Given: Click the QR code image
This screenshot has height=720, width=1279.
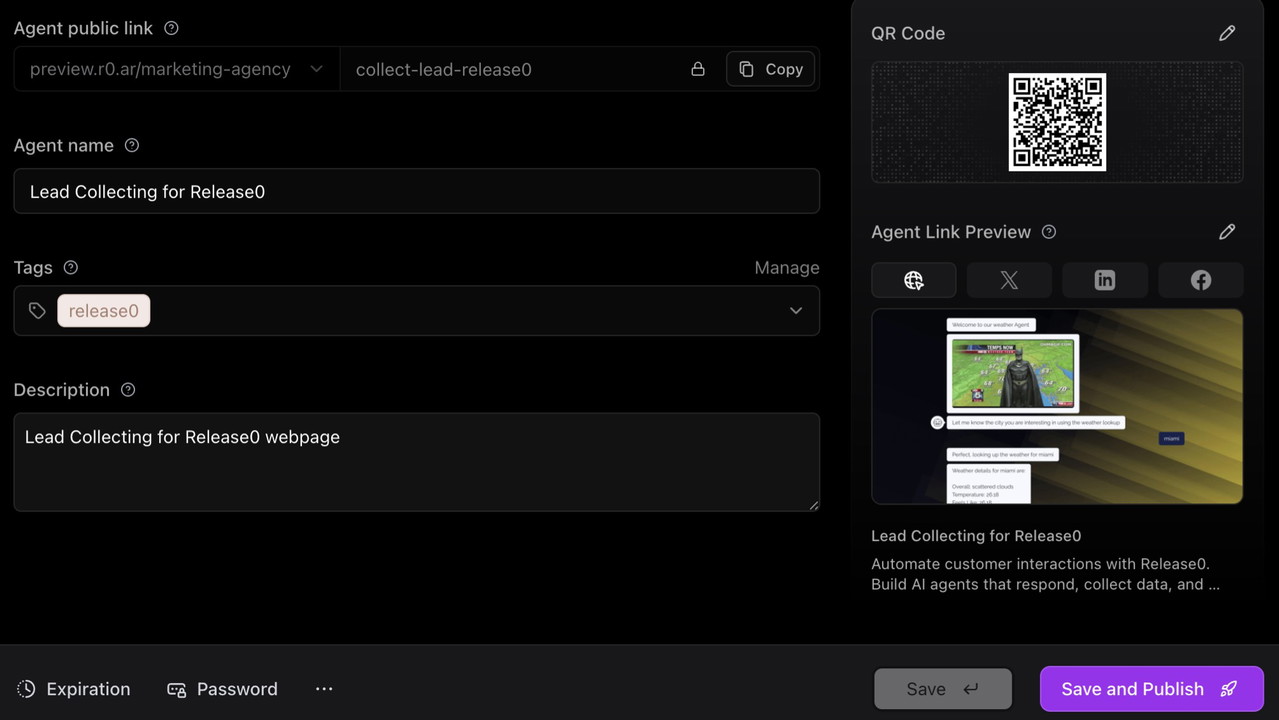Looking at the screenshot, I should click(1057, 122).
